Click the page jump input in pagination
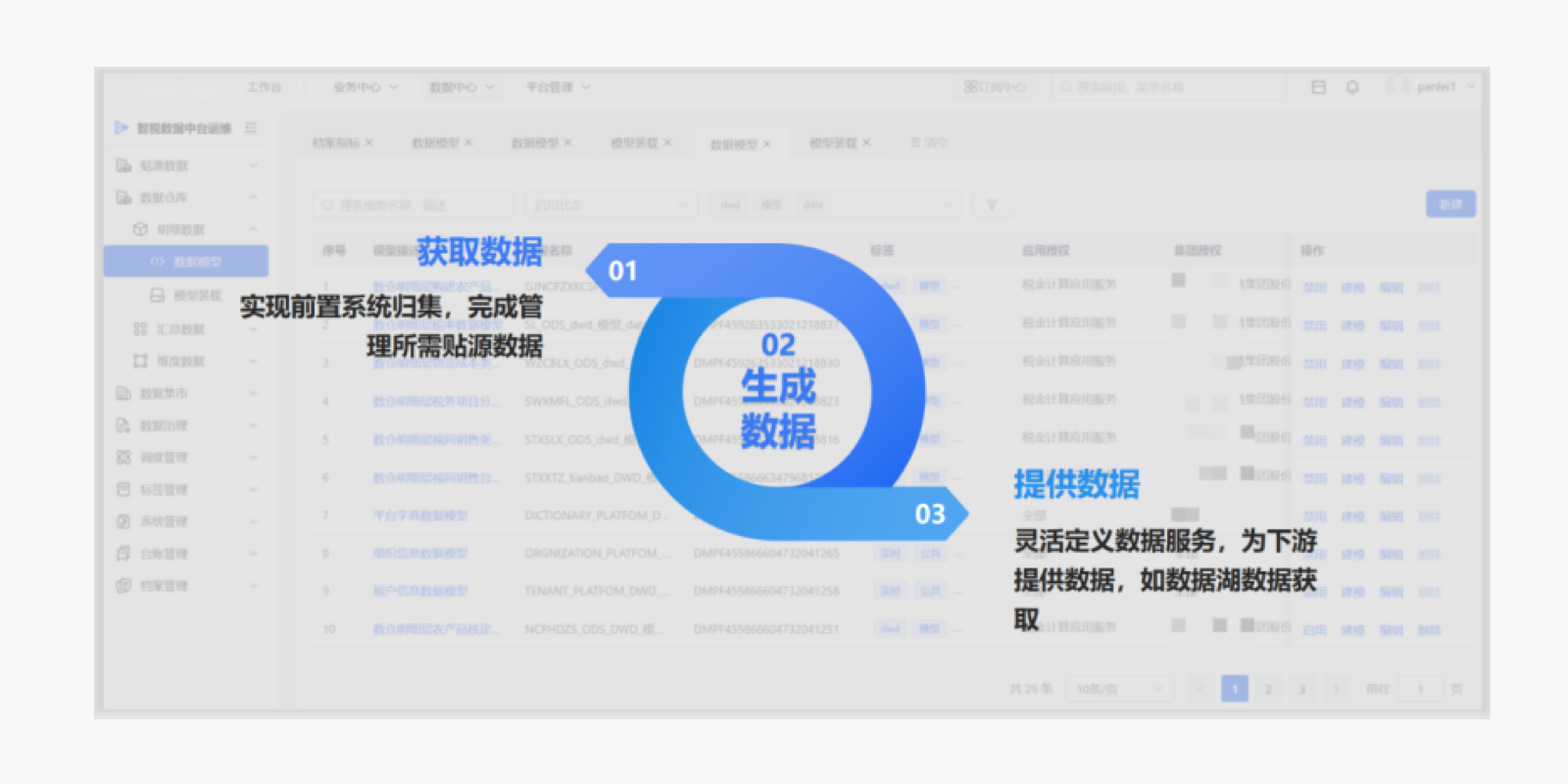The height and width of the screenshot is (784, 1568). (x=1420, y=689)
